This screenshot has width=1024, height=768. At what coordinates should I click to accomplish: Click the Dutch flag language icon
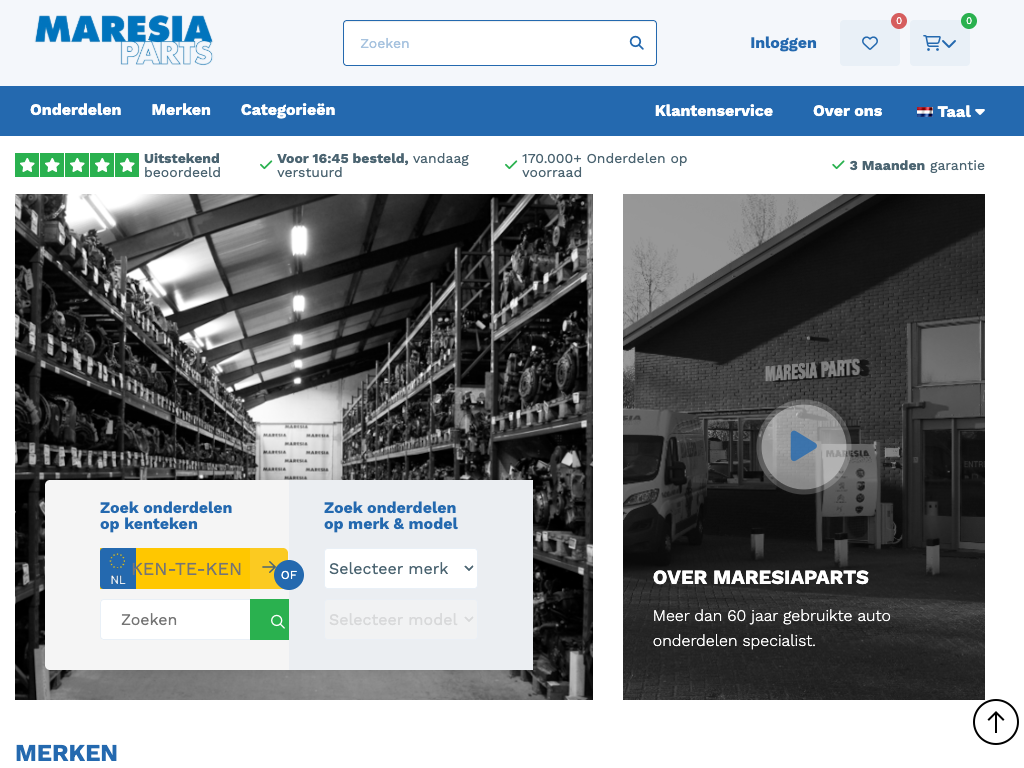point(925,112)
